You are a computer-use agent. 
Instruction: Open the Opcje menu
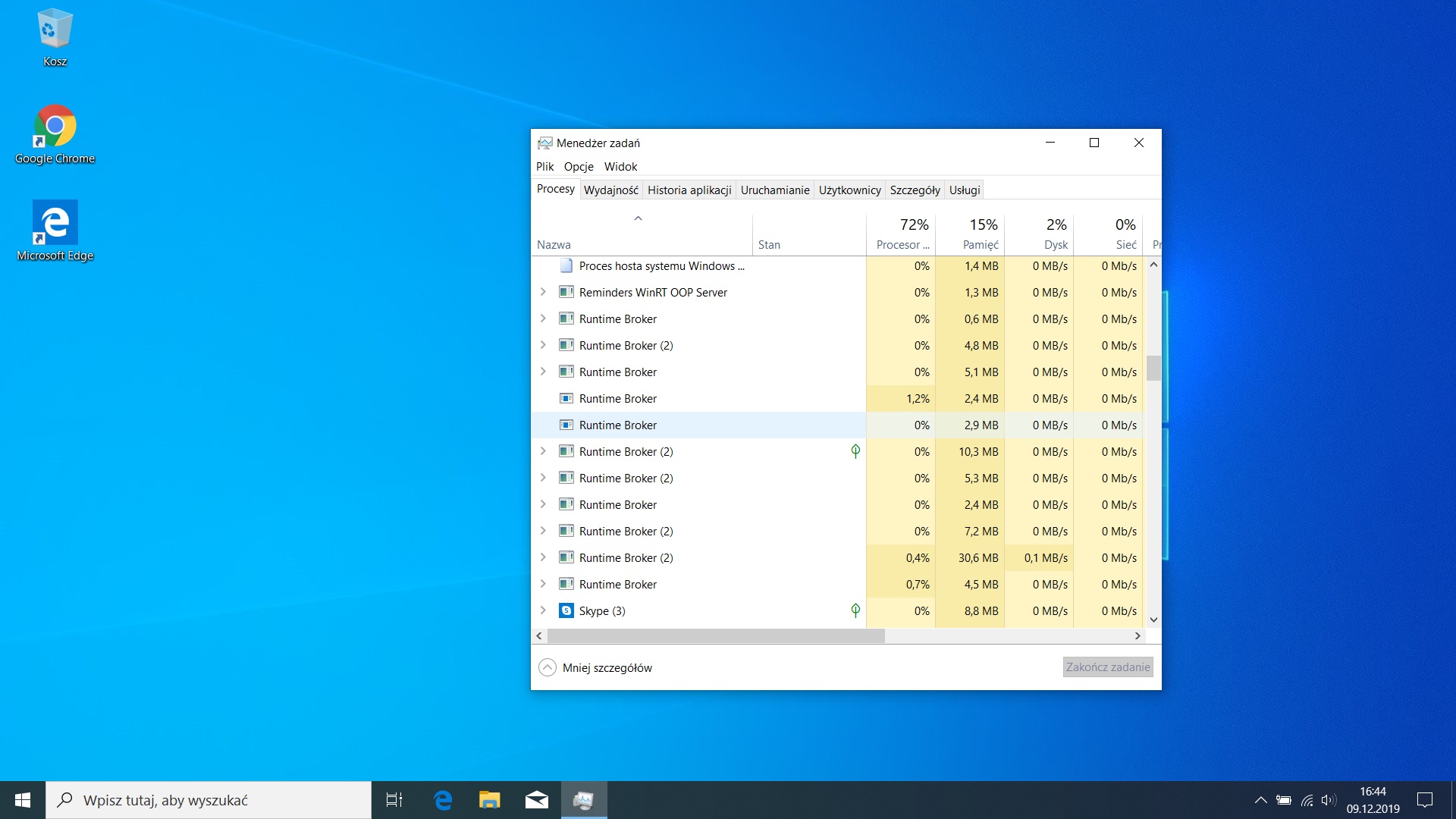579,166
